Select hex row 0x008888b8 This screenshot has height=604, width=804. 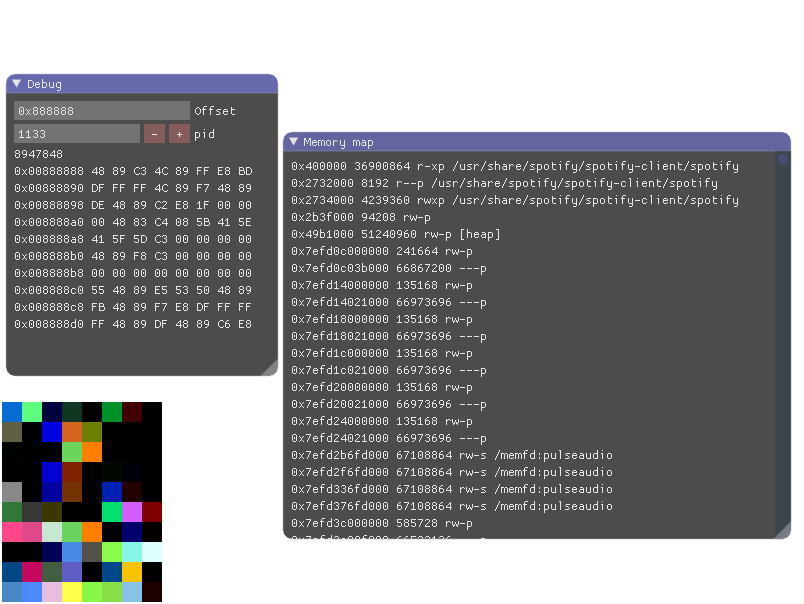point(133,273)
